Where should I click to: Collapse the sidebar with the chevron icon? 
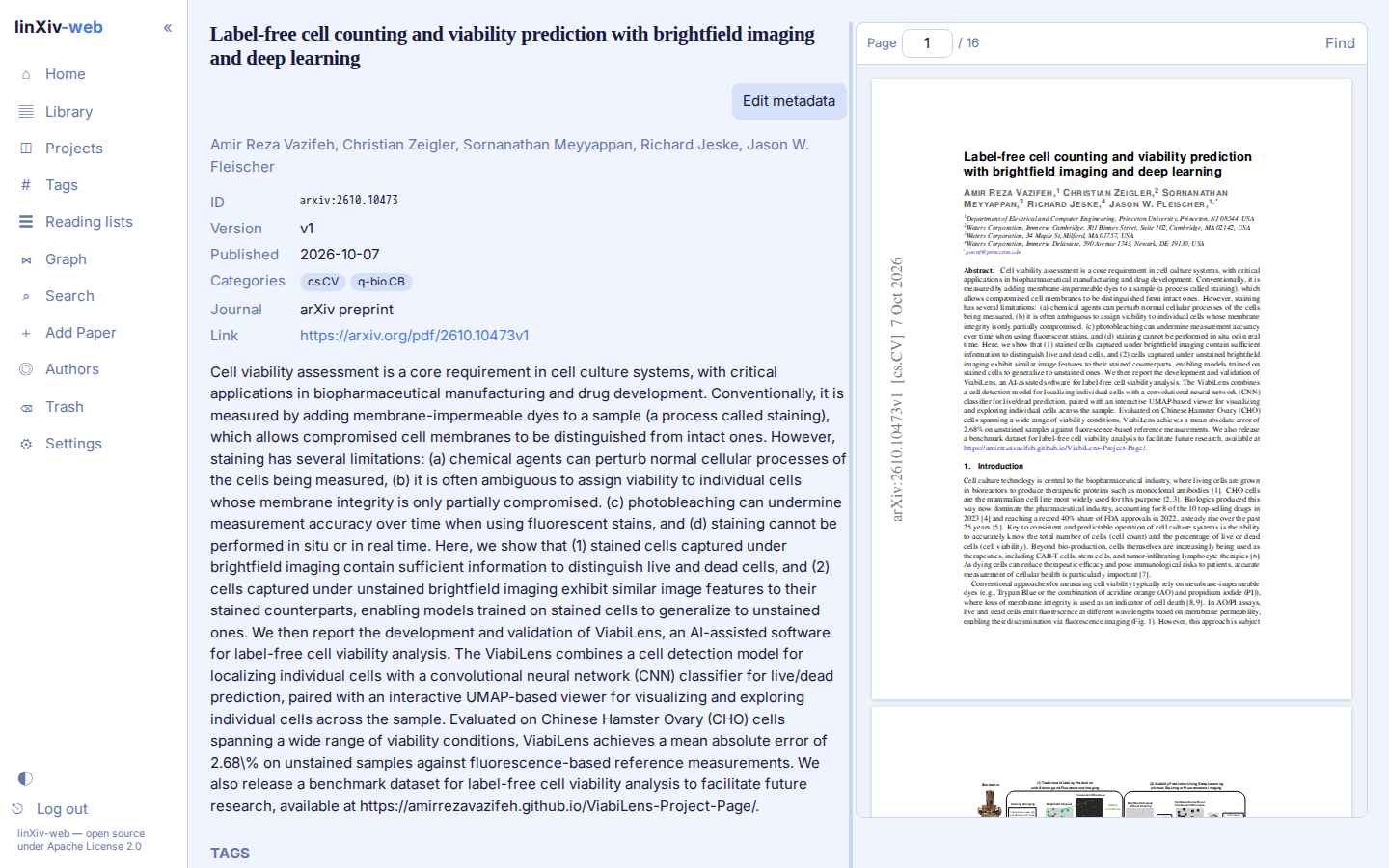click(168, 28)
